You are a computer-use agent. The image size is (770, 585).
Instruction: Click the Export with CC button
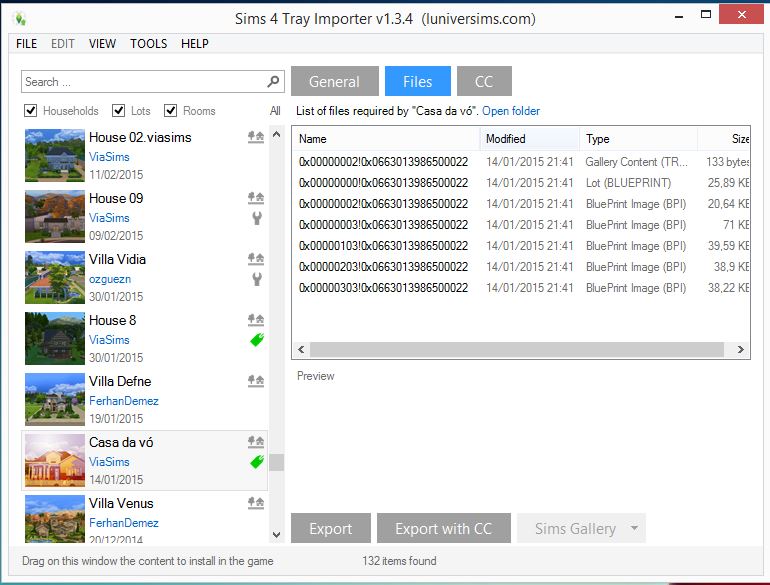[x=443, y=528]
